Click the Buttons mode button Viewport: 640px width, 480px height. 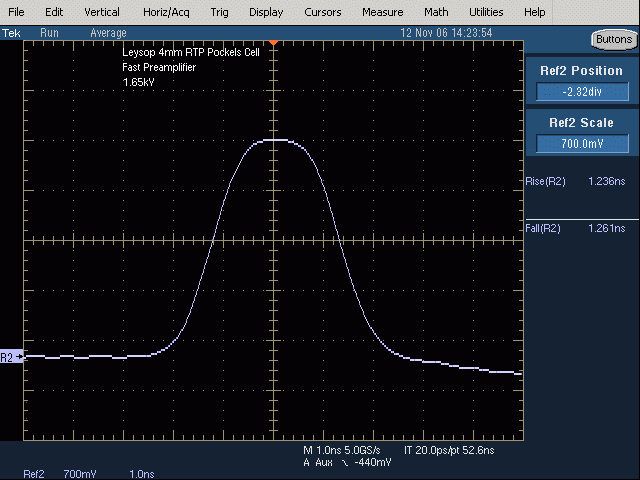point(614,40)
